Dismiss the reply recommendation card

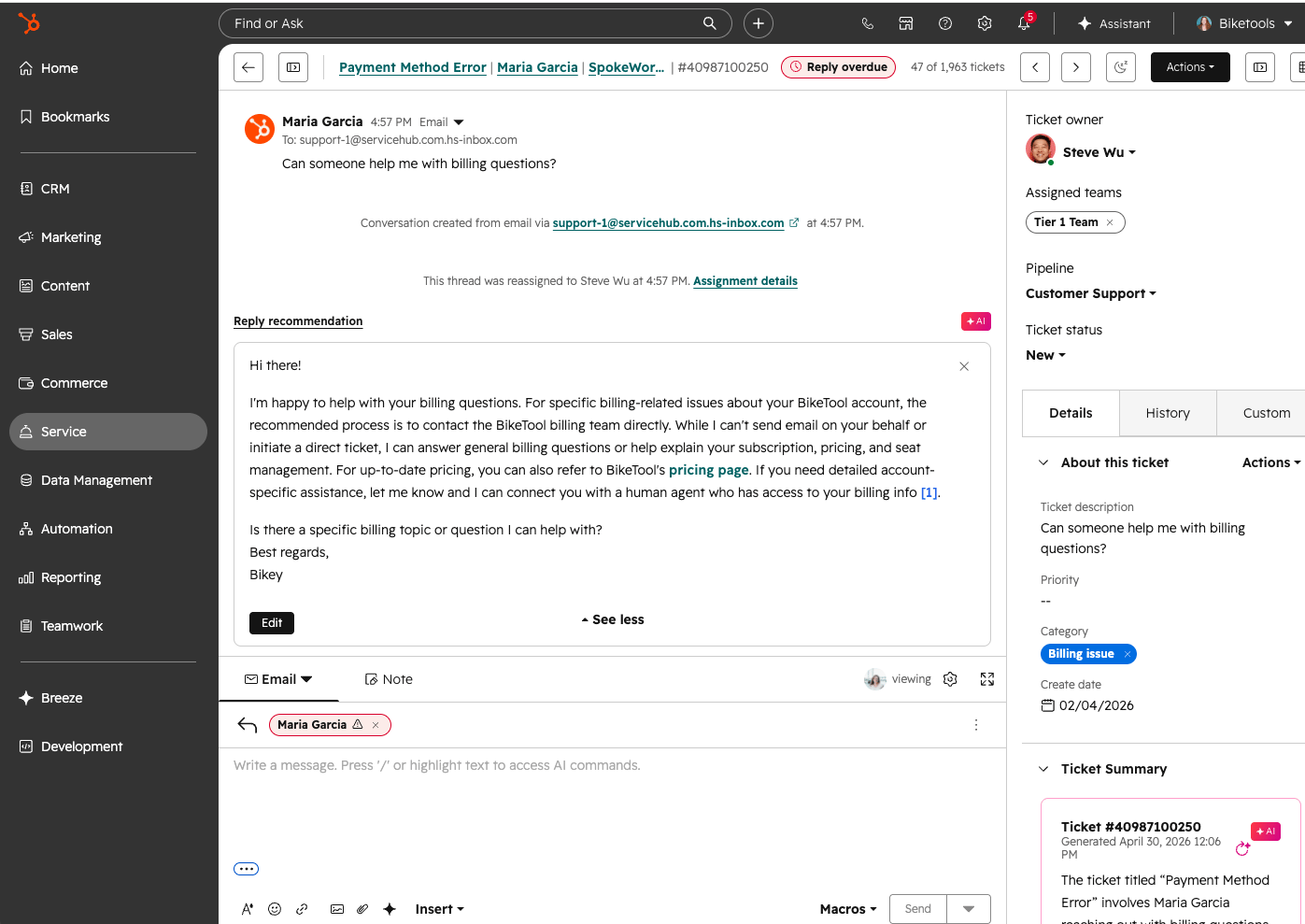click(x=964, y=366)
